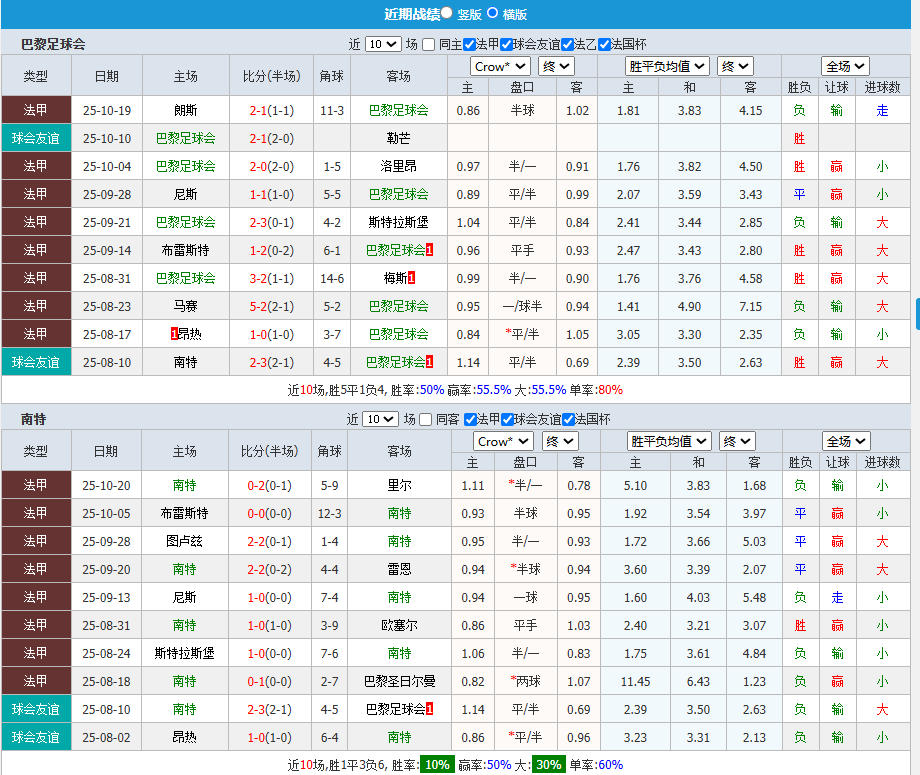The height and width of the screenshot is (775, 920).
Task: Uncheck the 法乙 league filter
Action: (567, 44)
